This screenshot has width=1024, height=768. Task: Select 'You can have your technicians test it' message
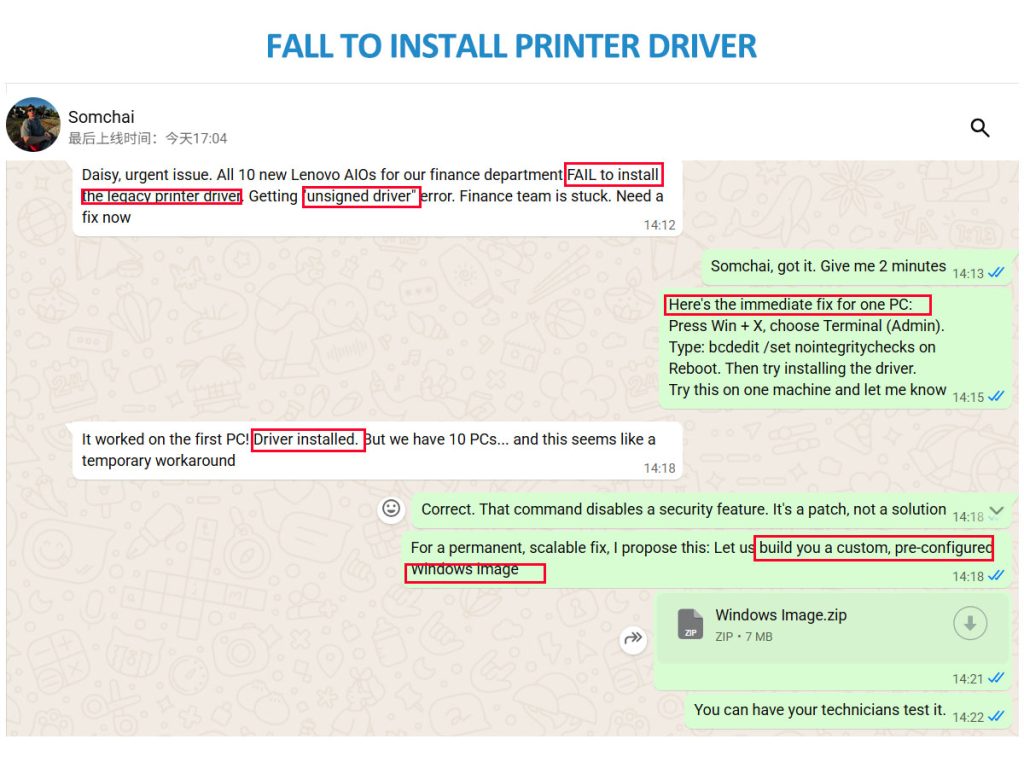[819, 710]
